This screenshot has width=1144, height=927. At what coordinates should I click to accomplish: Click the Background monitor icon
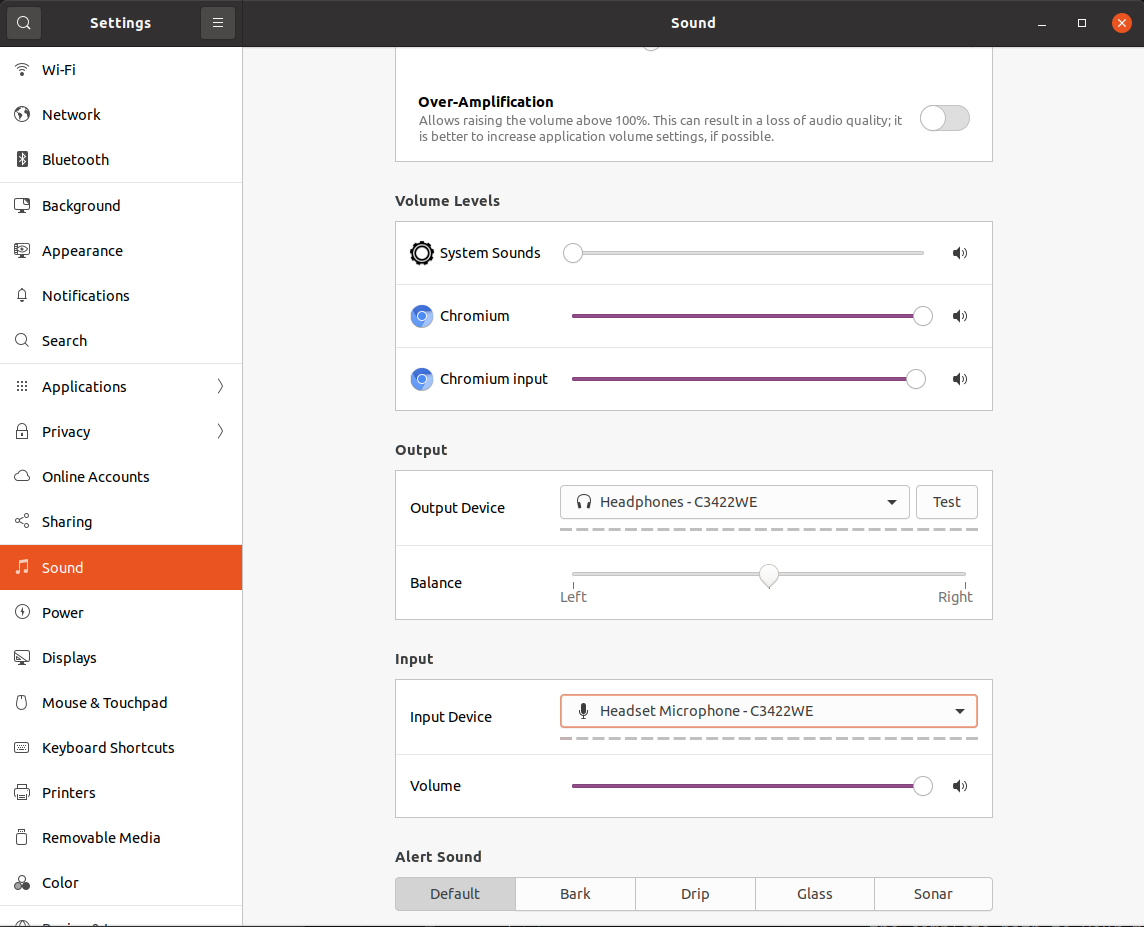[x=22, y=206]
